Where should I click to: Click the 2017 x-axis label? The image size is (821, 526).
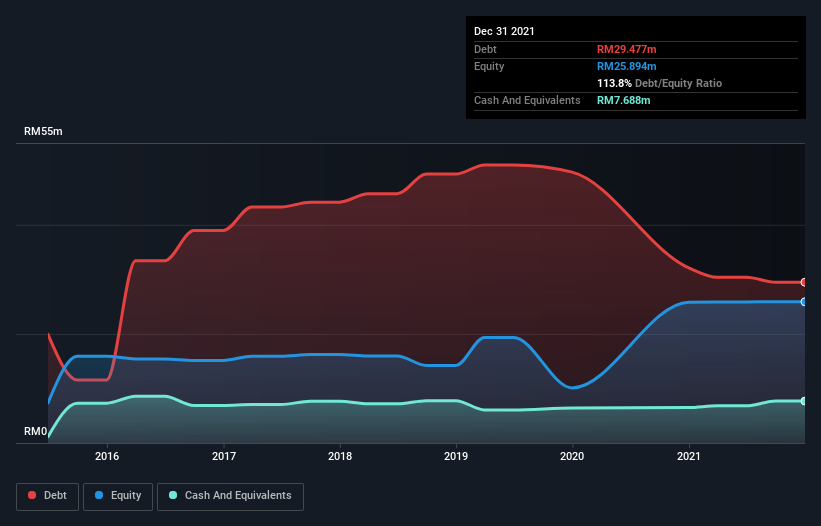224,456
